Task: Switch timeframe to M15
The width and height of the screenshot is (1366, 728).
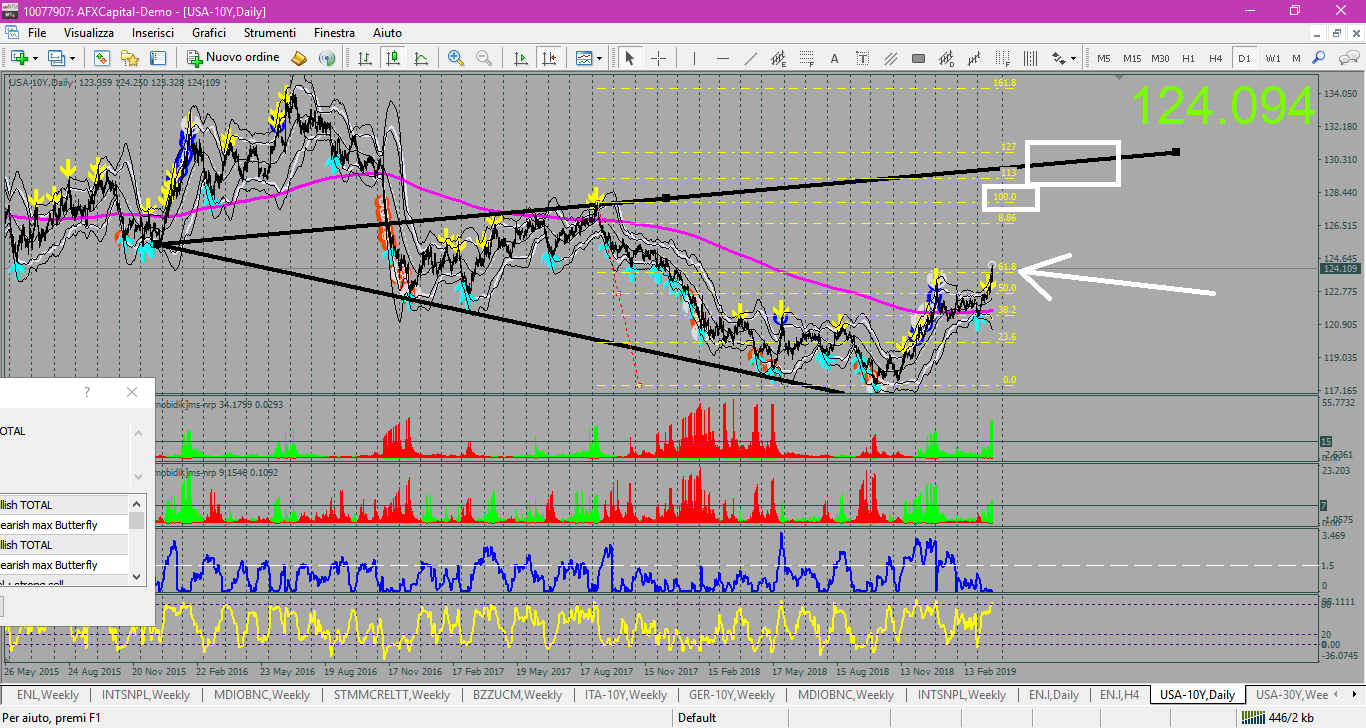Action: 1132,58
